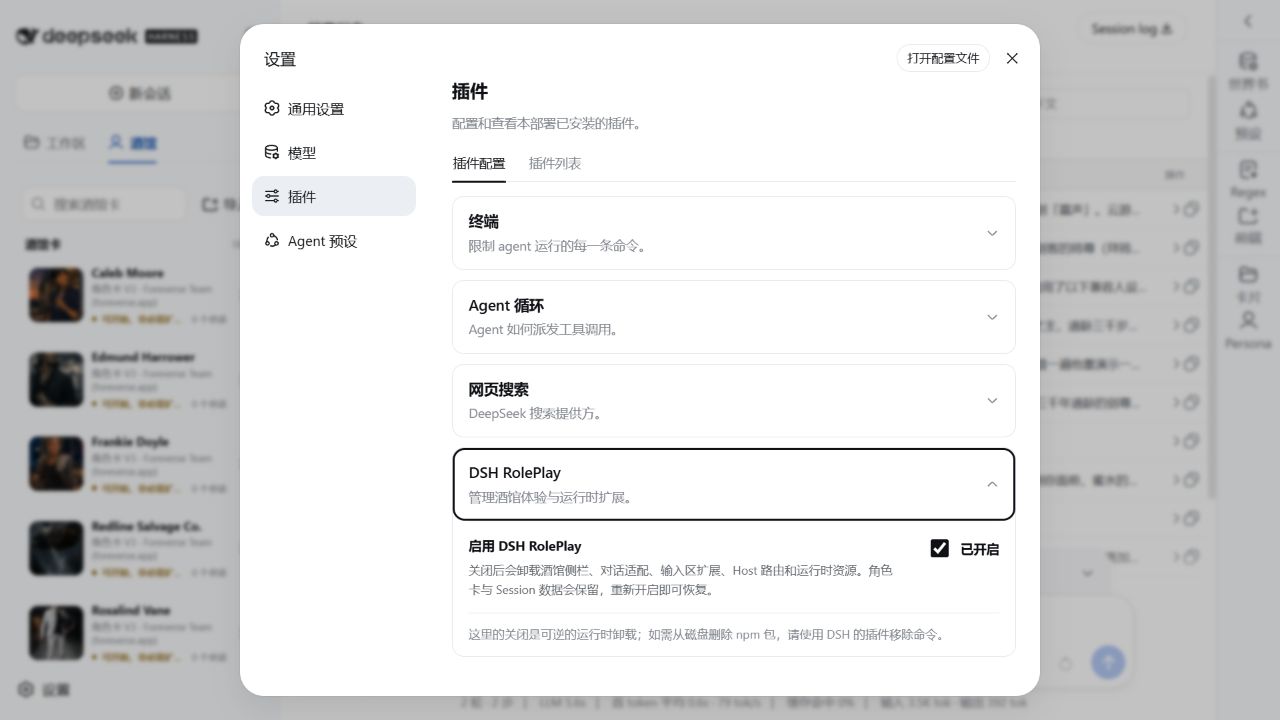Click the 新会话 button in background sidebar
This screenshot has width=1280, height=720.
[140, 93]
